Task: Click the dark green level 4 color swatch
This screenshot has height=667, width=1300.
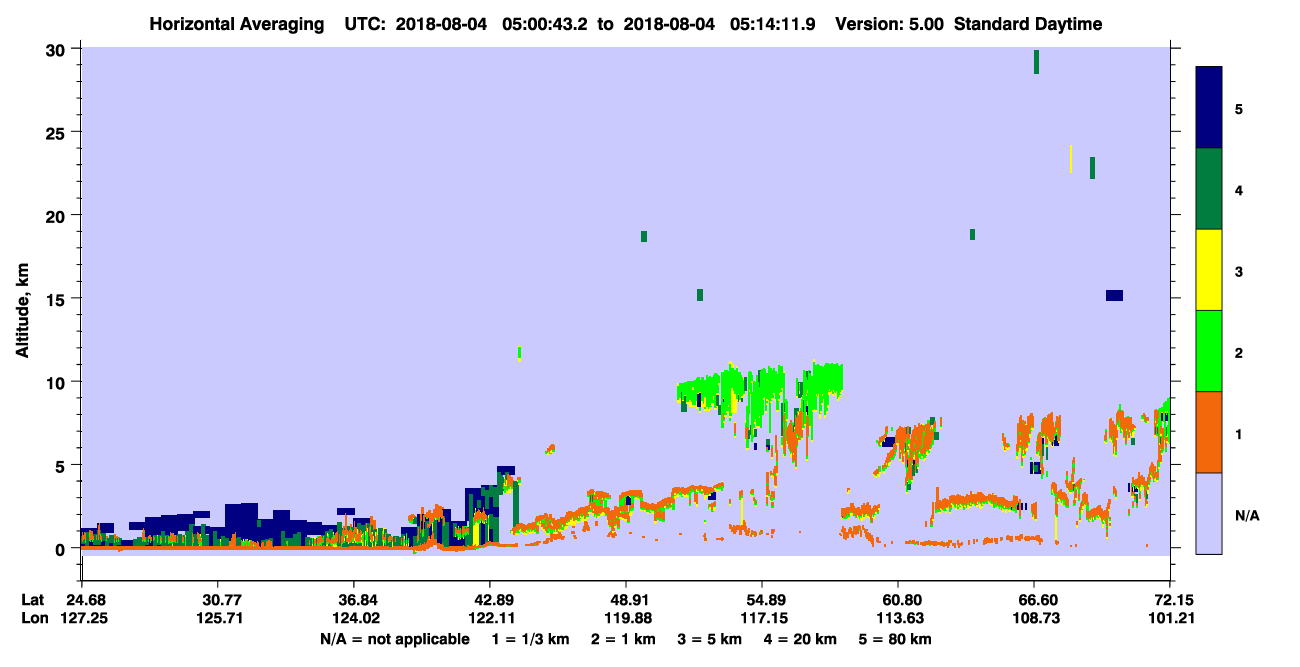Action: tap(1209, 189)
